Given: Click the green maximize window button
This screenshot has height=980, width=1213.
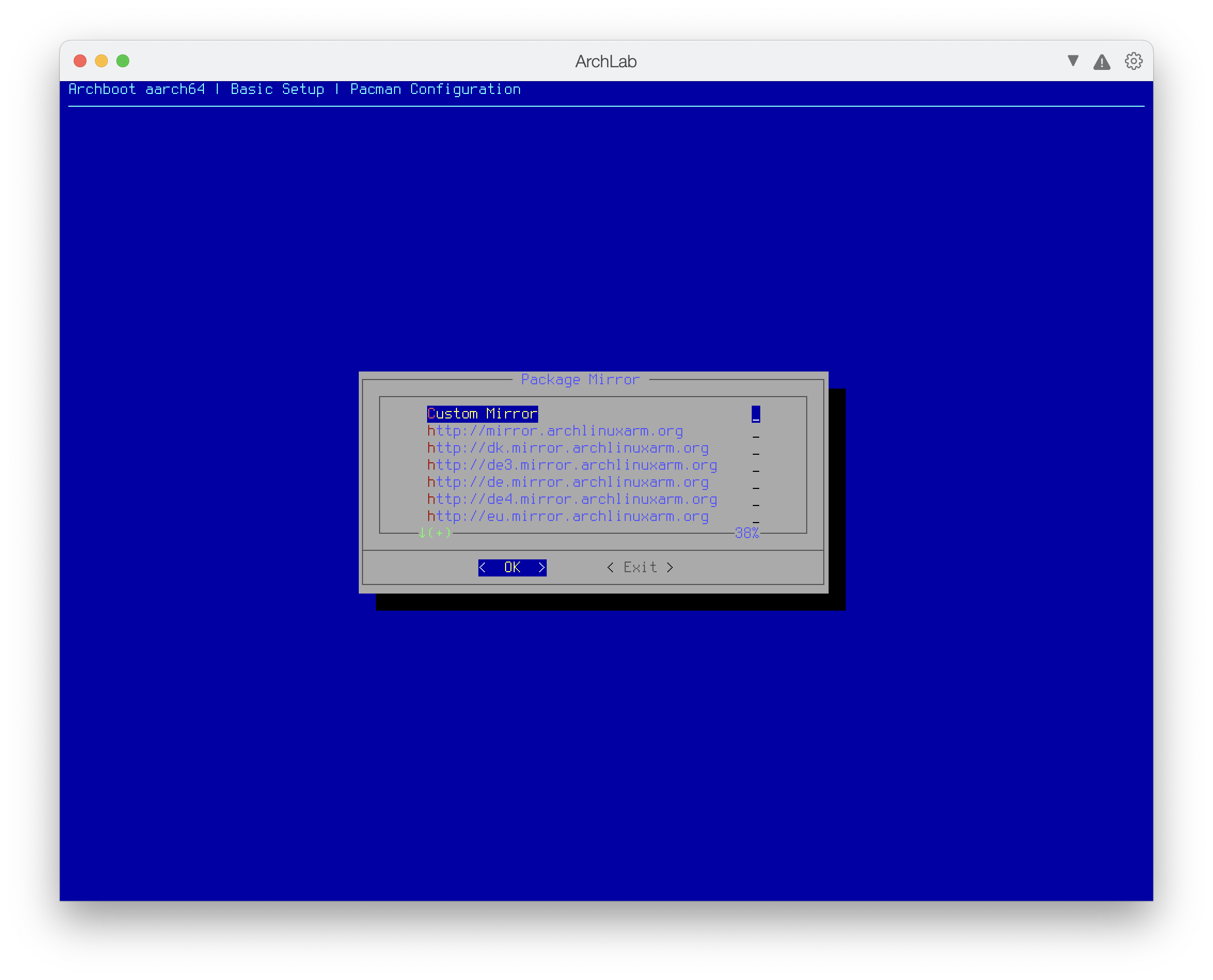Looking at the screenshot, I should pyautogui.click(x=123, y=61).
